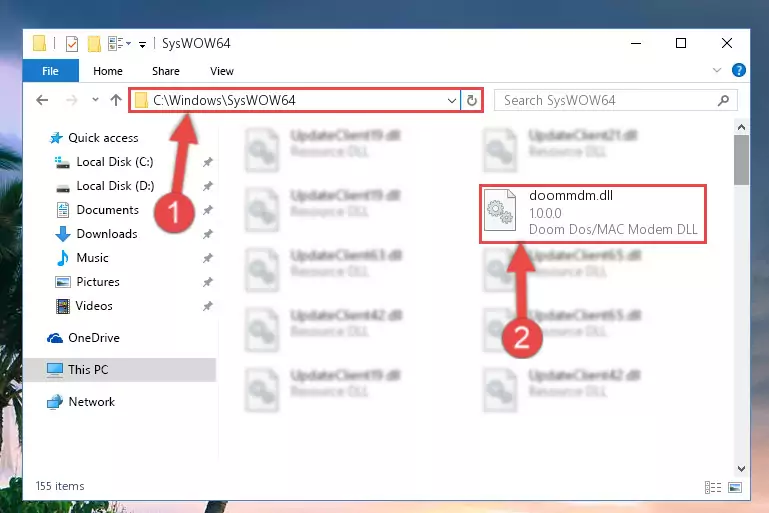Click the 155 items status text
769x513 pixels.
click(x=60, y=486)
